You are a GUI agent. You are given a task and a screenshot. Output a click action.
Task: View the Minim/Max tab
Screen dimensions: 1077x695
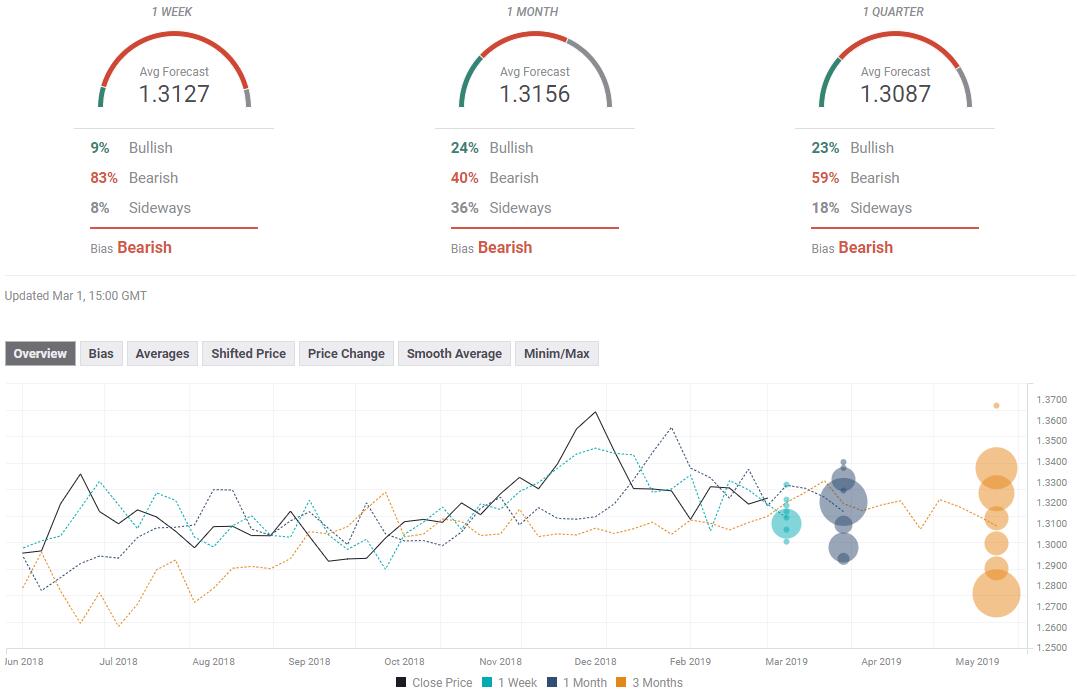(x=556, y=354)
